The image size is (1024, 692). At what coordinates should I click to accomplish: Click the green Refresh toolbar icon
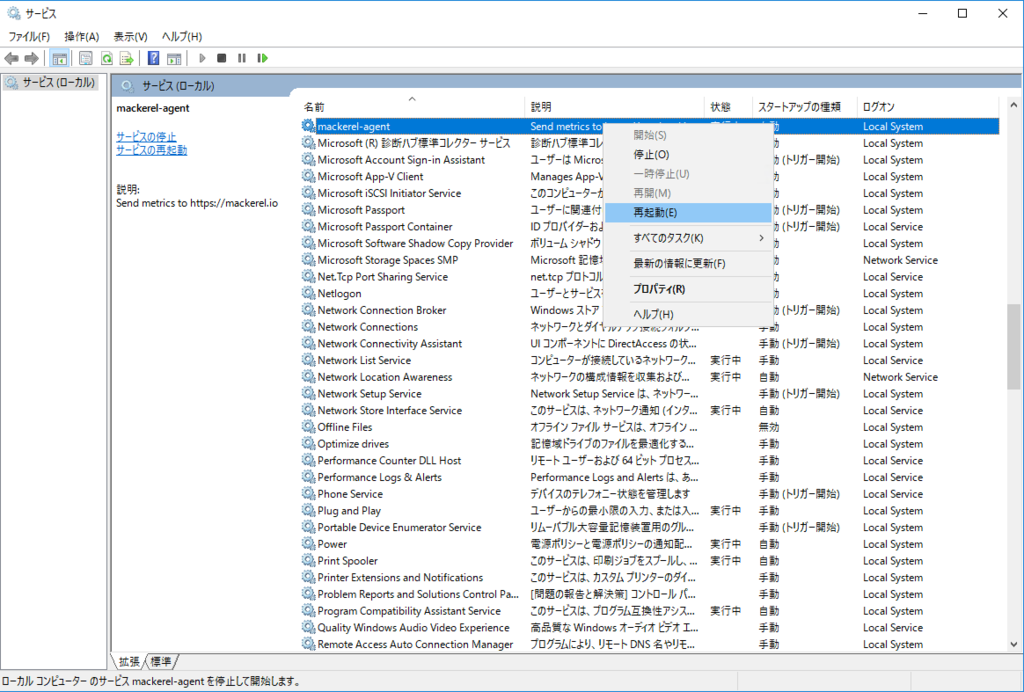point(106,59)
